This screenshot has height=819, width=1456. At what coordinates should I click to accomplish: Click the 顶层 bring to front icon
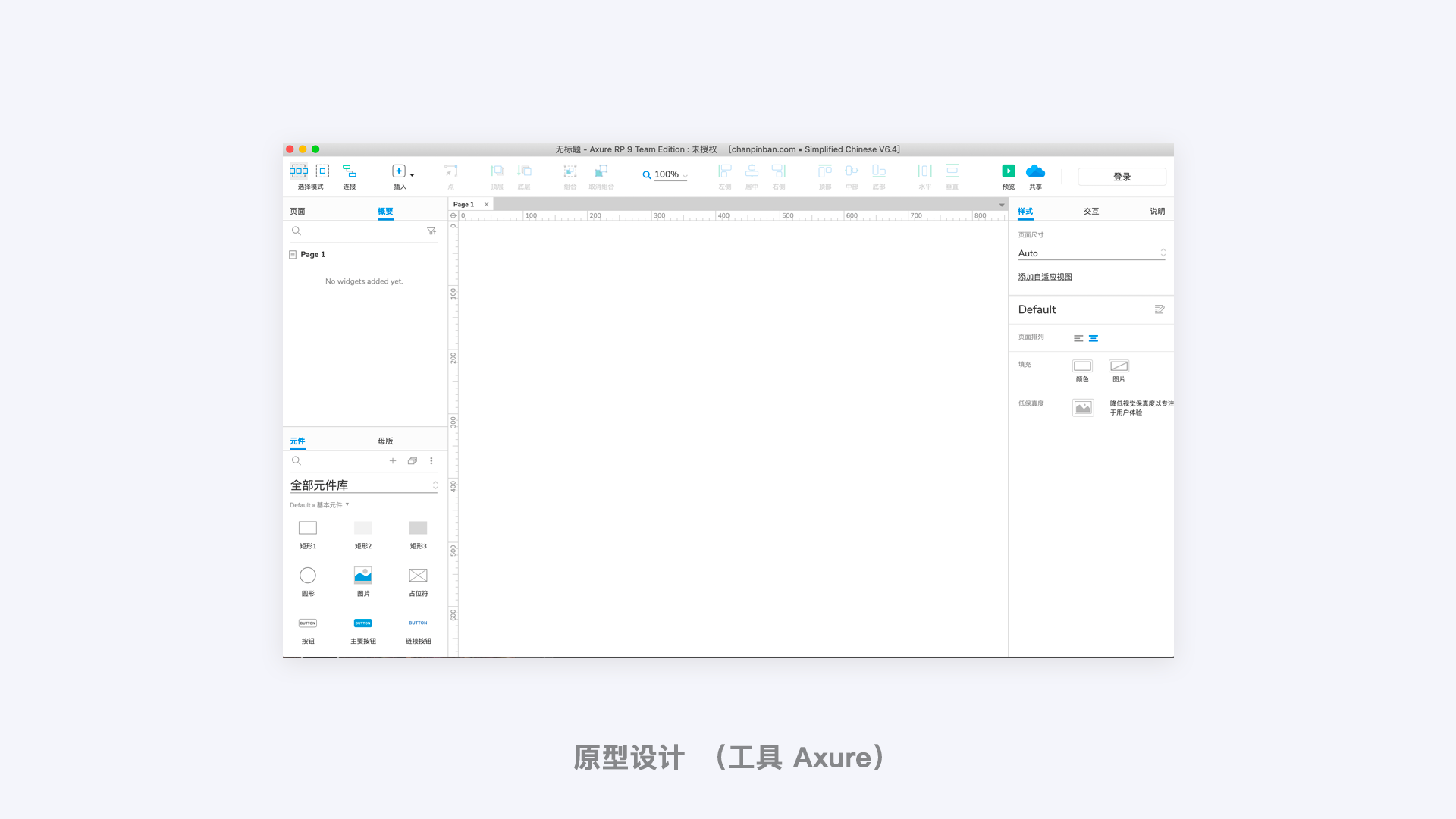497,171
